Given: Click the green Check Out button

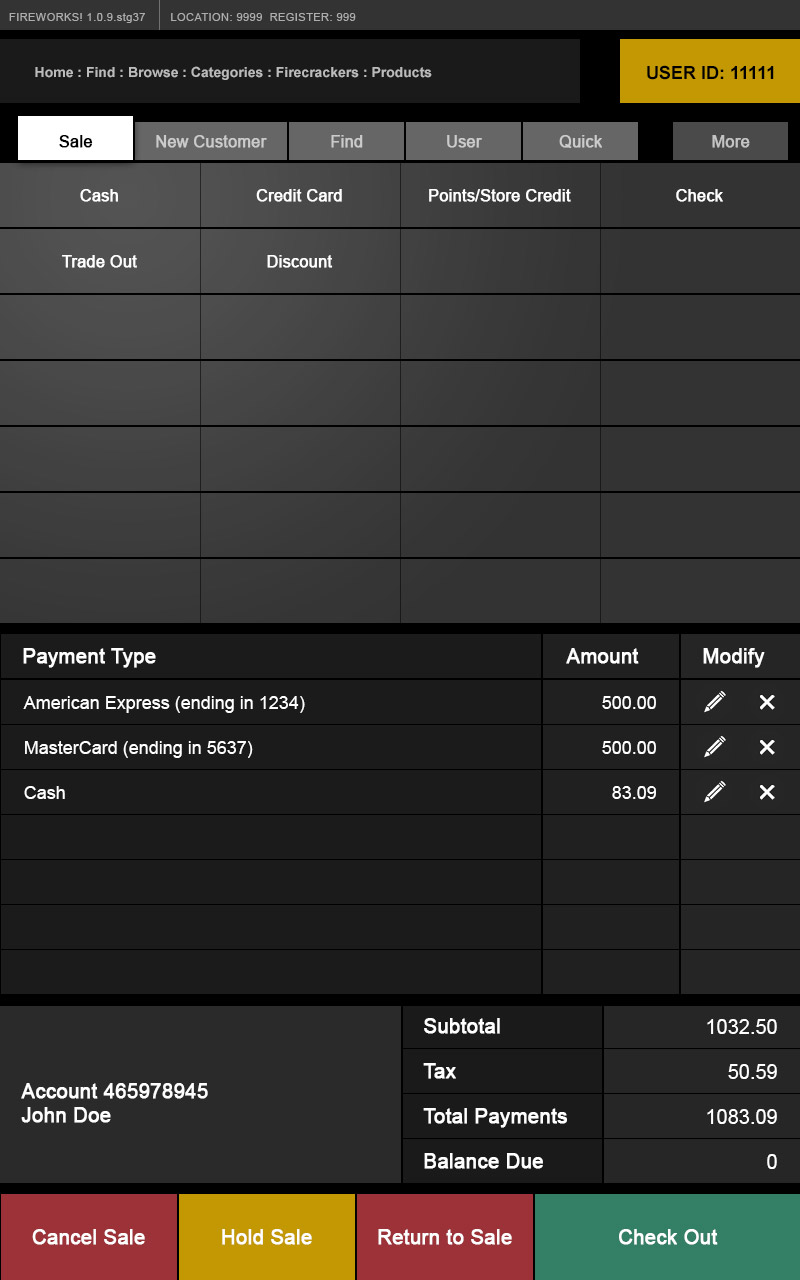Looking at the screenshot, I should pyautogui.click(x=667, y=1237).
